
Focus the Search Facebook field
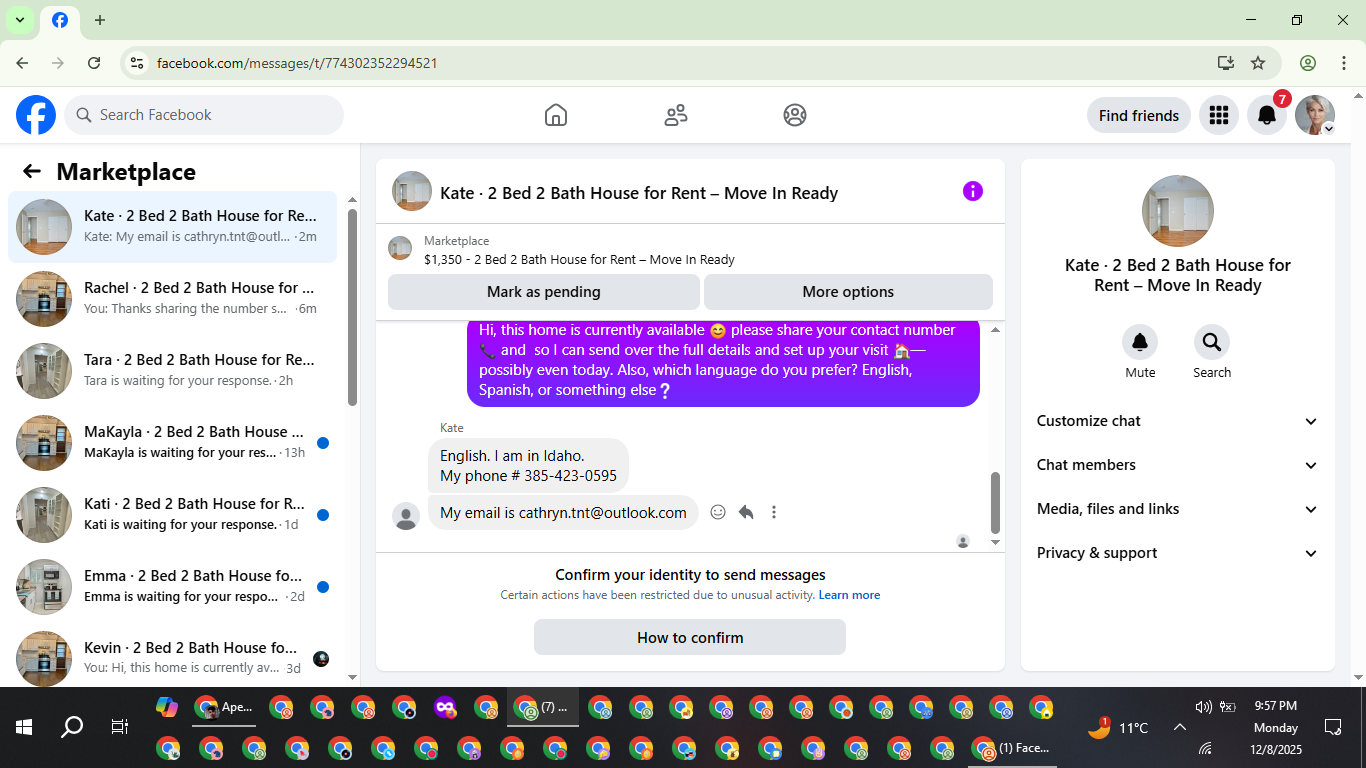point(204,115)
